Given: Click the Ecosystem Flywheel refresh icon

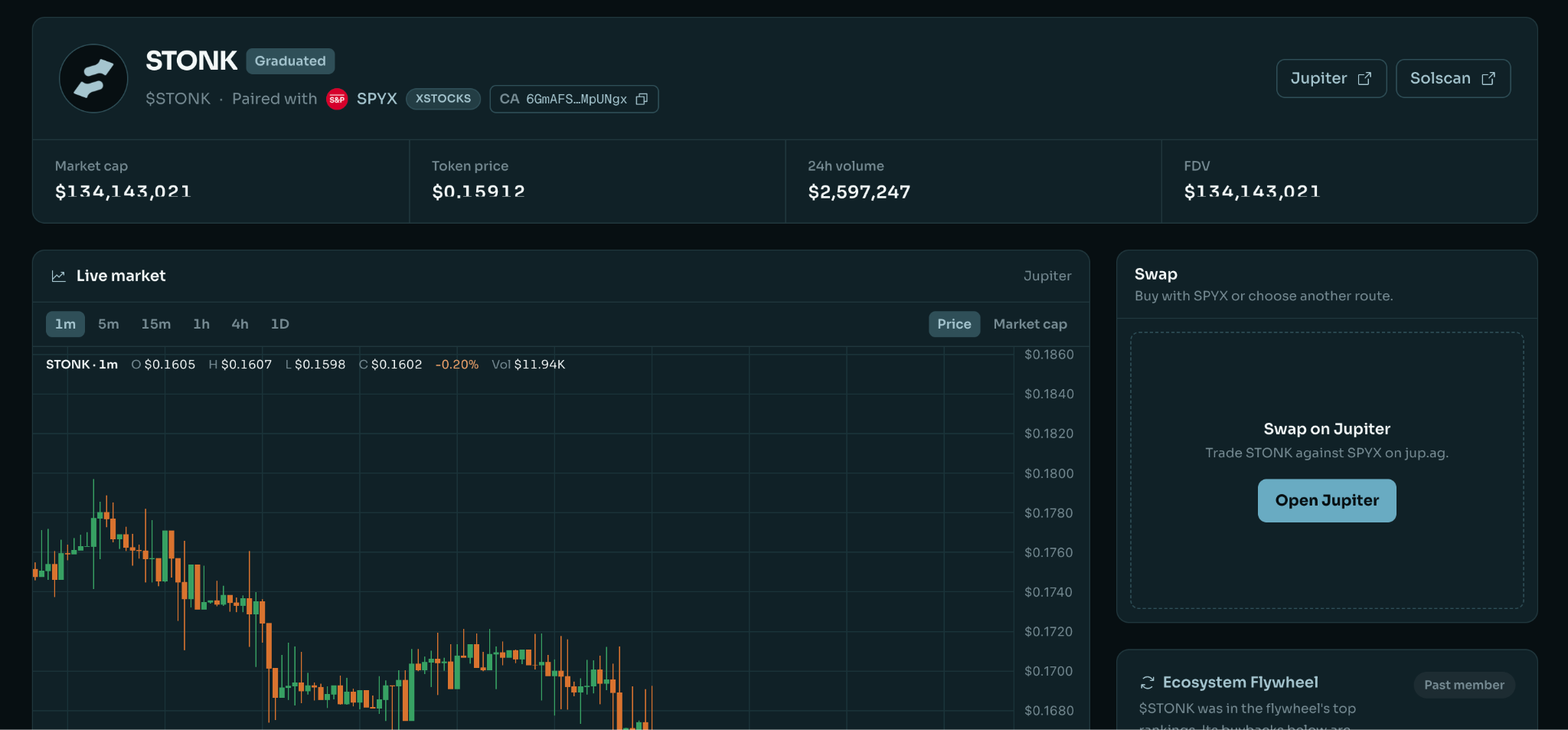Looking at the screenshot, I should click(x=1147, y=683).
